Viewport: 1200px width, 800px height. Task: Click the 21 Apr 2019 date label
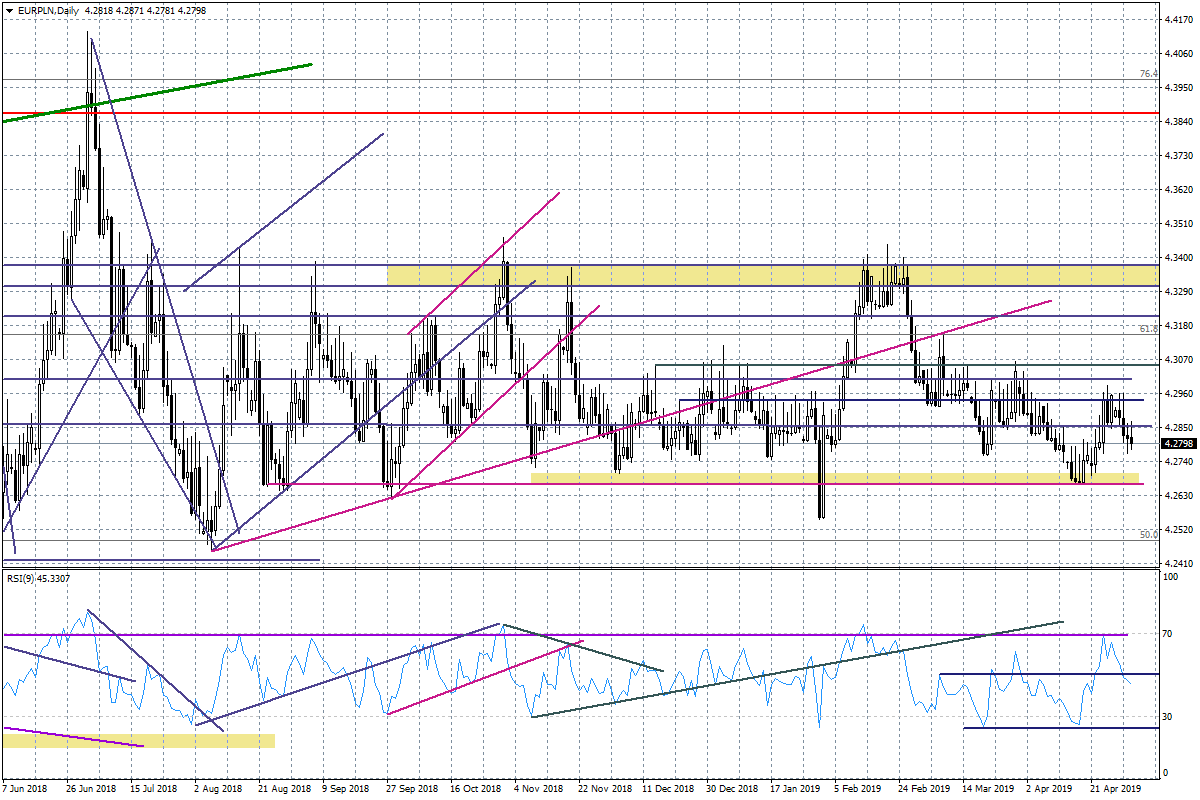pos(1112,788)
